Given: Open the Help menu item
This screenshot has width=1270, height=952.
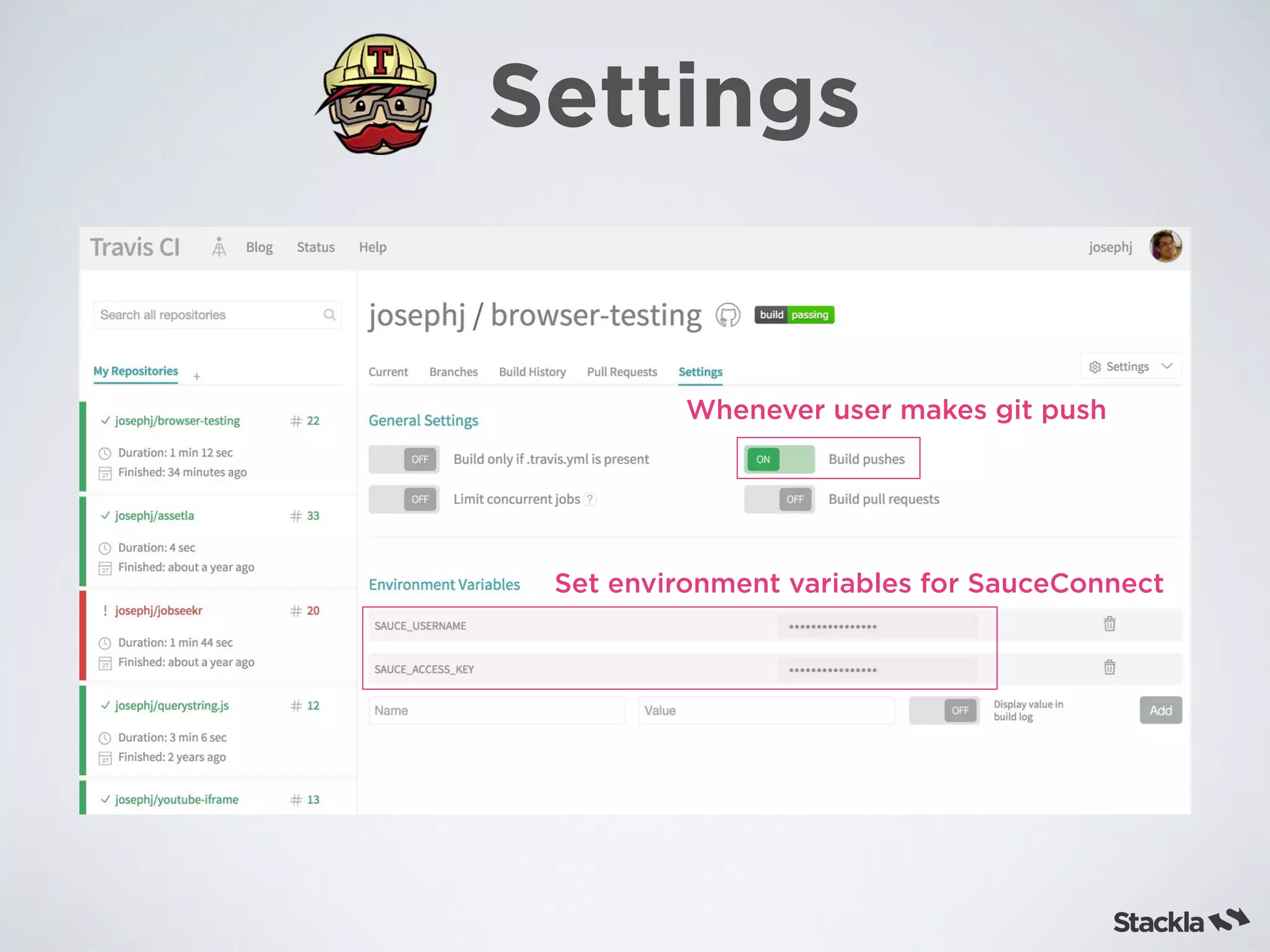Looking at the screenshot, I should [373, 247].
